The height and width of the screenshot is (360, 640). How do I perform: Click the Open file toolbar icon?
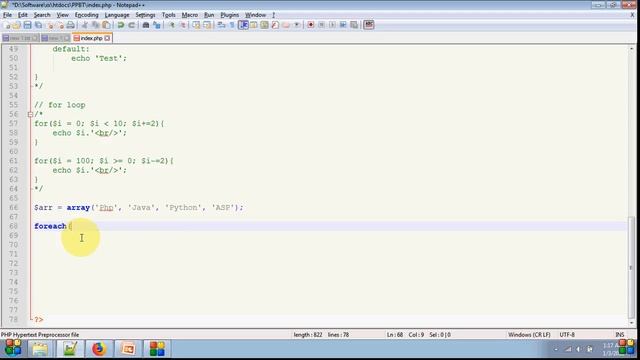(16, 25)
